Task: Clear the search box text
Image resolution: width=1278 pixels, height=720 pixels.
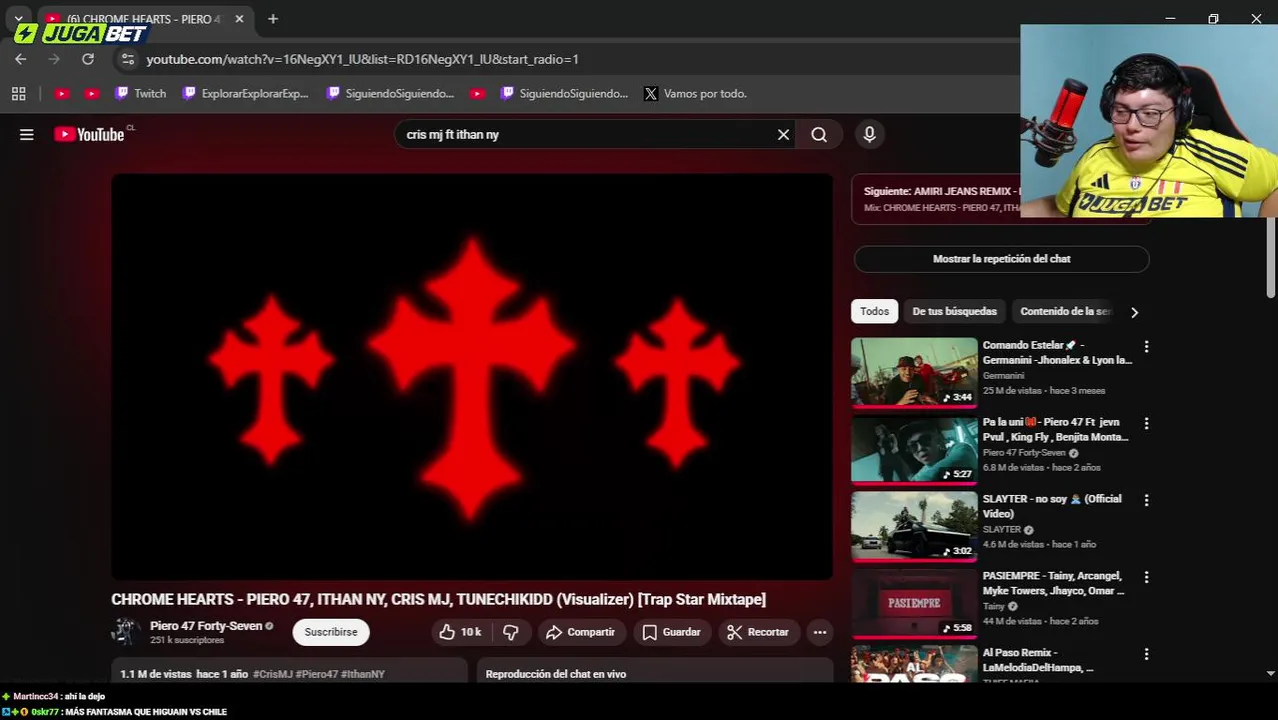Action: click(x=783, y=134)
